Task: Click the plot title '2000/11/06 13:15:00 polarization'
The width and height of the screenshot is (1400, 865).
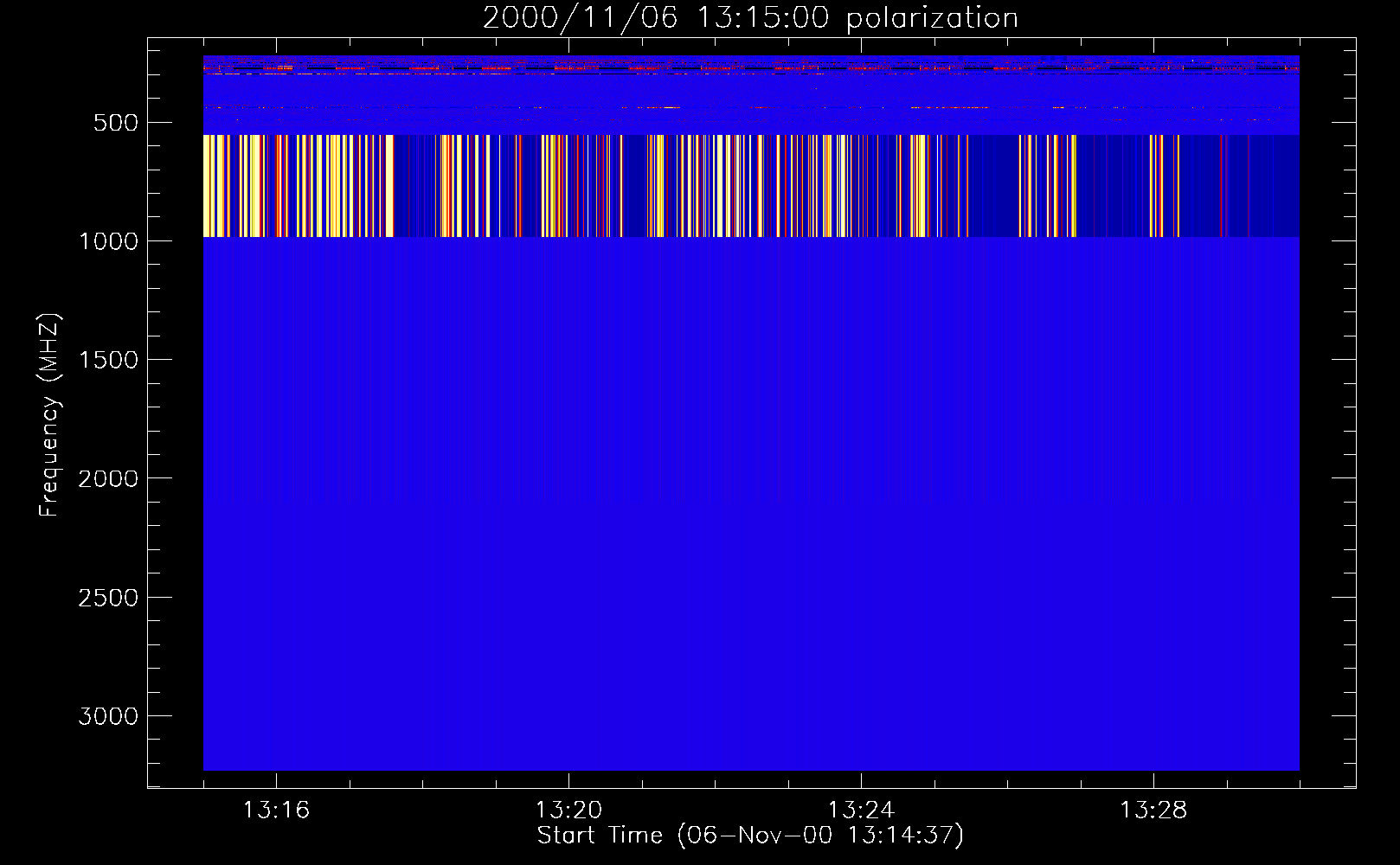Action: [x=750, y=18]
